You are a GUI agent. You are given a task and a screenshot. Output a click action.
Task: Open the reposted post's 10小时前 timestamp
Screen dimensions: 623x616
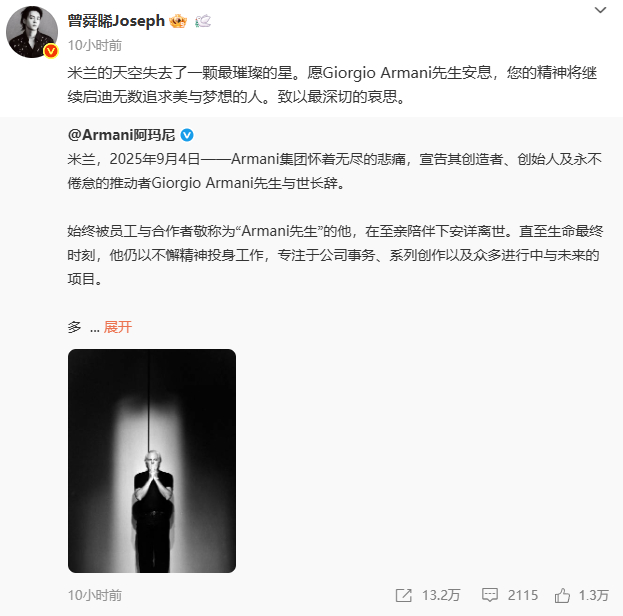pos(95,595)
